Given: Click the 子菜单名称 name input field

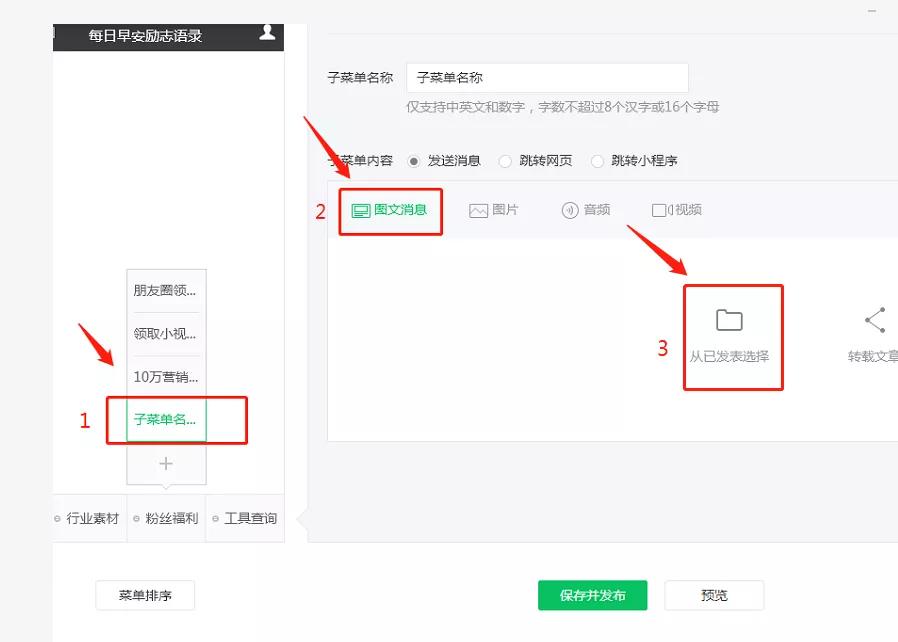Looking at the screenshot, I should click(x=547, y=77).
